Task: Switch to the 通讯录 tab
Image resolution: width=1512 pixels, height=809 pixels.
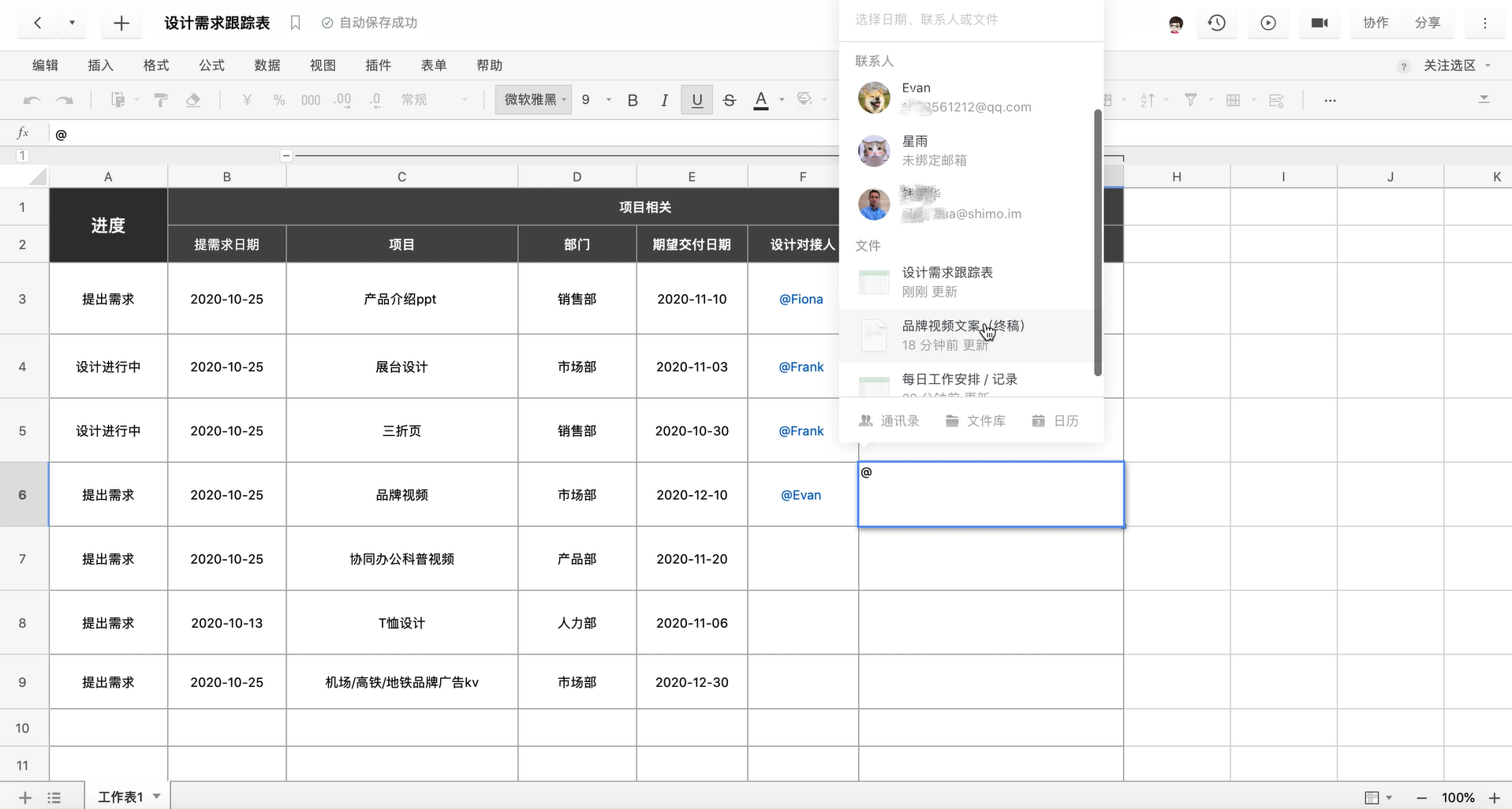Action: [889, 421]
